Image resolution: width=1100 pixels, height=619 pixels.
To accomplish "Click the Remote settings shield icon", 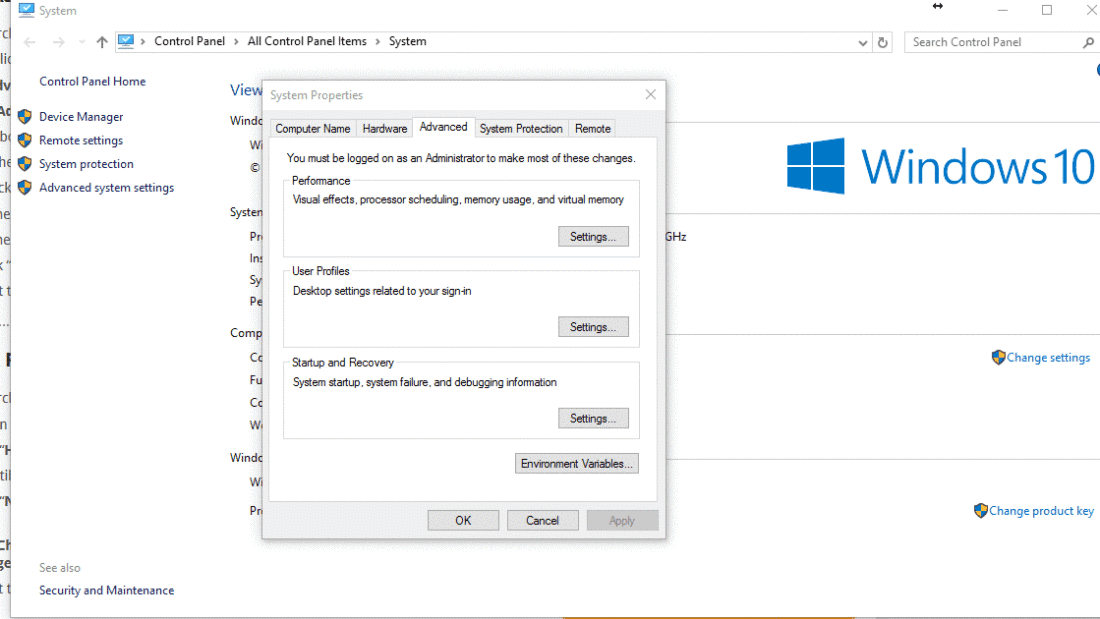I will pyautogui.click(x=25, y=140).
